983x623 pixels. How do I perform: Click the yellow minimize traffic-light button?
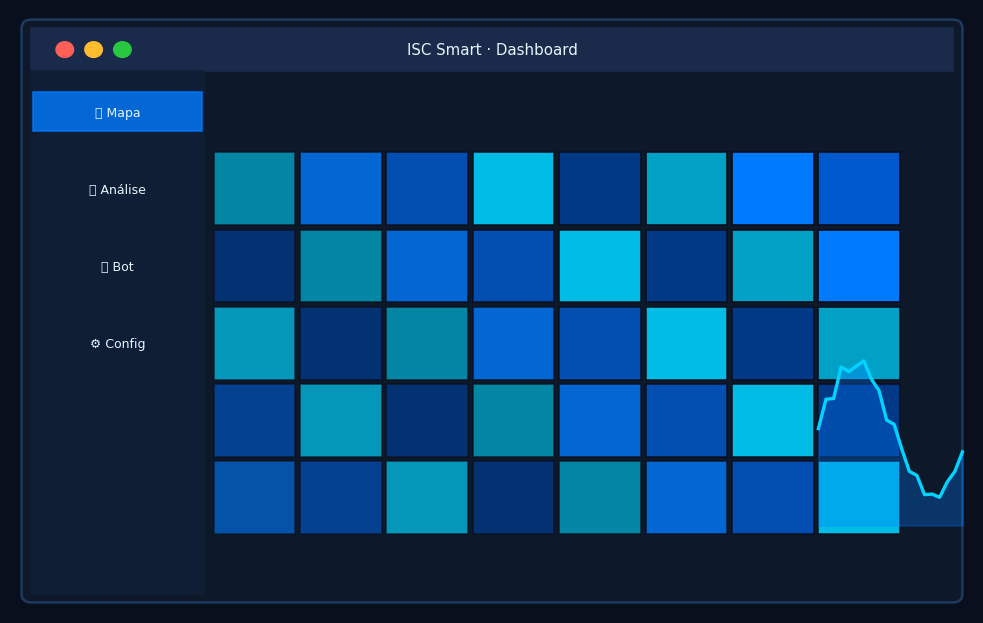[93, 48]
